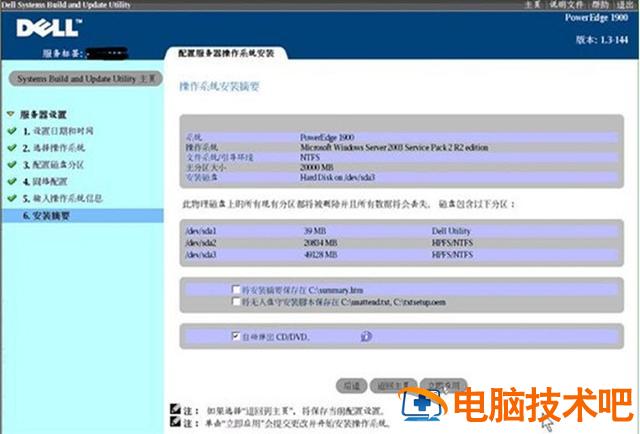This screenshot has height=434, width=640.
Task: Click the Dell Utility partition type cell
Action: click(451, 231)
